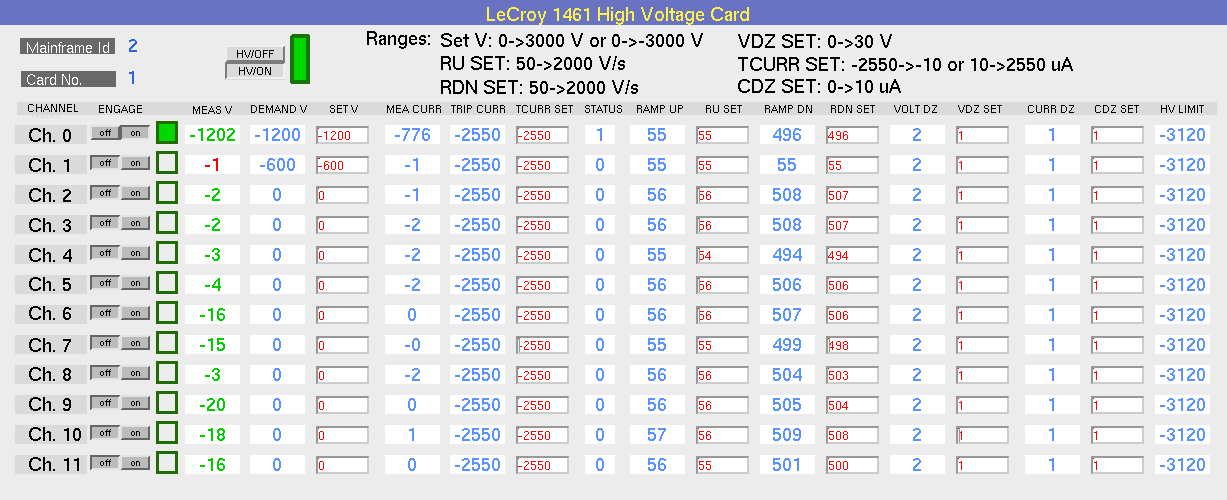Click Ch. 10 engage indicator square

click(x=167, y=433)
